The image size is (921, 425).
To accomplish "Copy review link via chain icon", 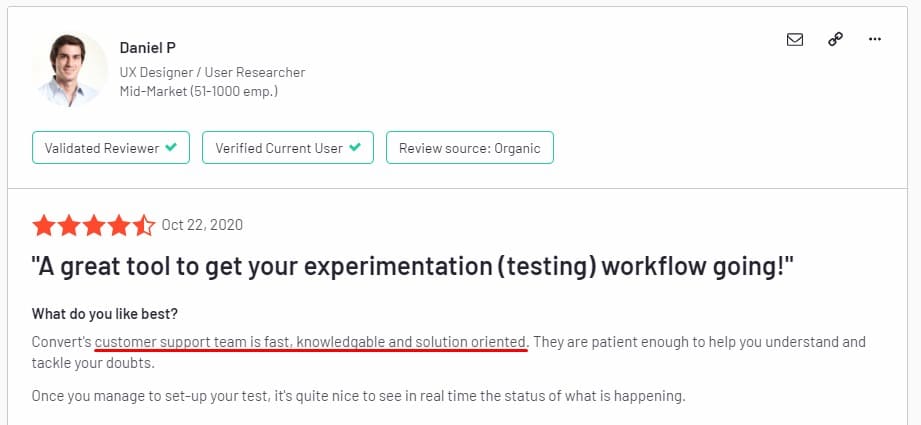I will click(x=835, y=40).
